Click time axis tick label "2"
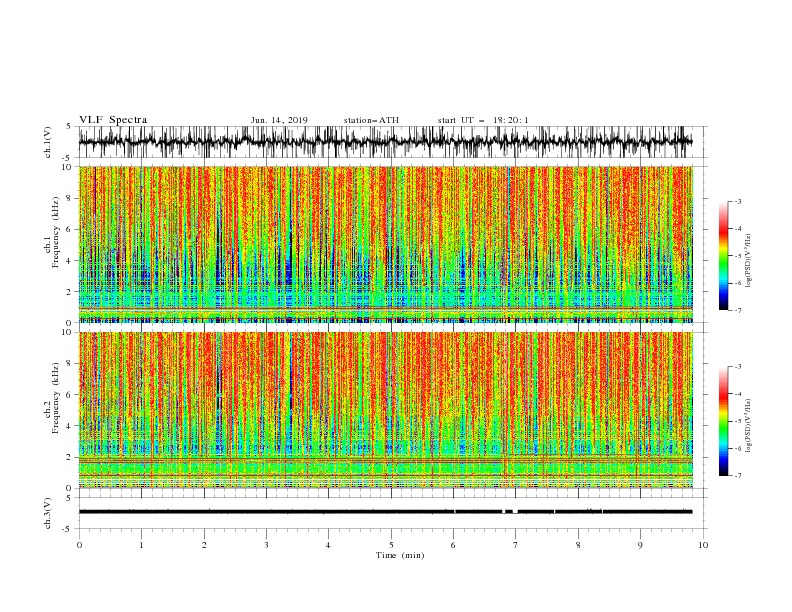 204,545
